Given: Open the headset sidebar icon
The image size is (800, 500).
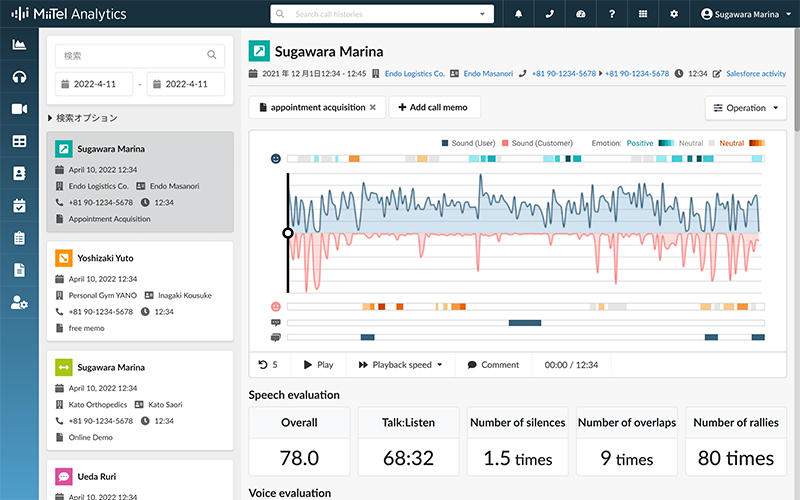Looking at the screenshot, I should point(19,77).
